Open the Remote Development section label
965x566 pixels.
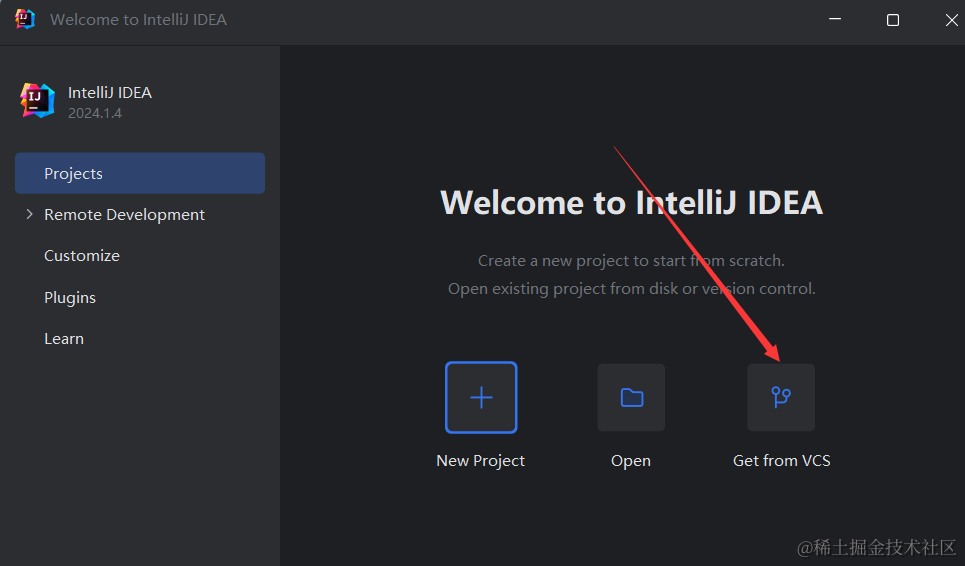pyautogui.click(x=124, y=214)
